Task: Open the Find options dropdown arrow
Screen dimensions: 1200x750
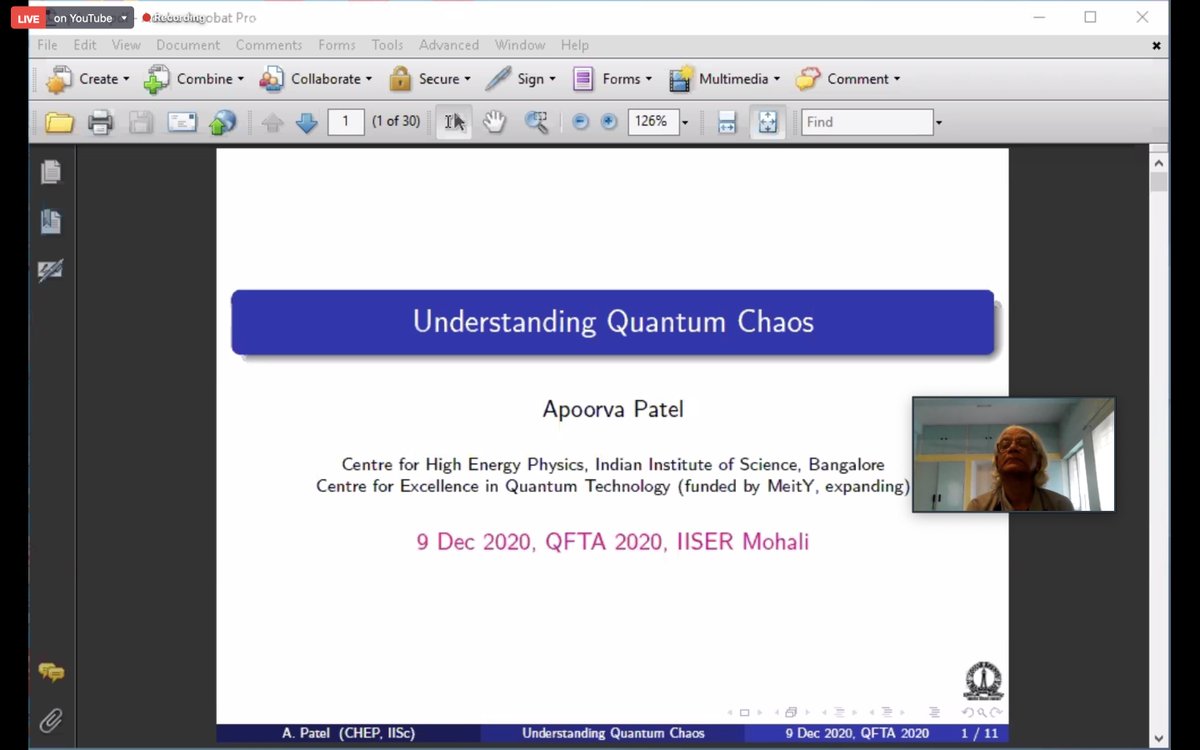Action: point(939,122)
